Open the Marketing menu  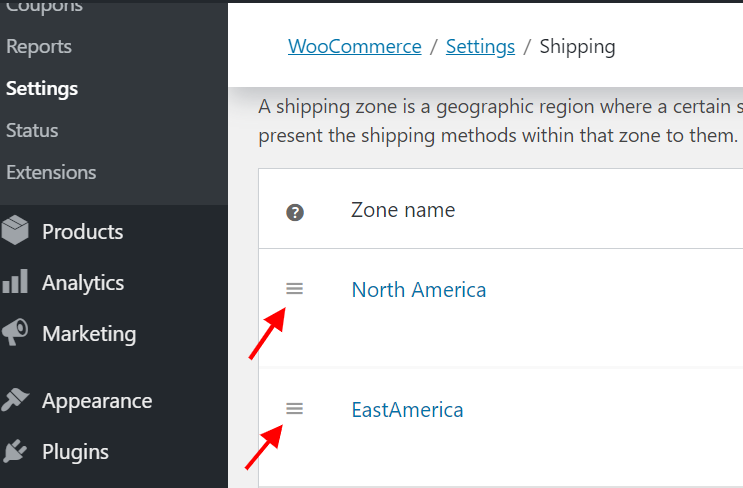pos(89,333)
